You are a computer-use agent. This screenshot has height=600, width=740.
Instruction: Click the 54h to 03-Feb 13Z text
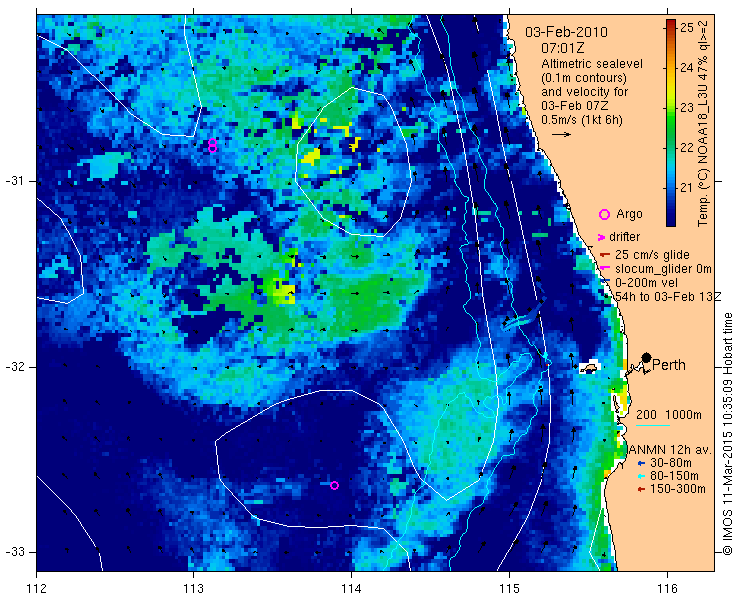[x=669, y=296]
